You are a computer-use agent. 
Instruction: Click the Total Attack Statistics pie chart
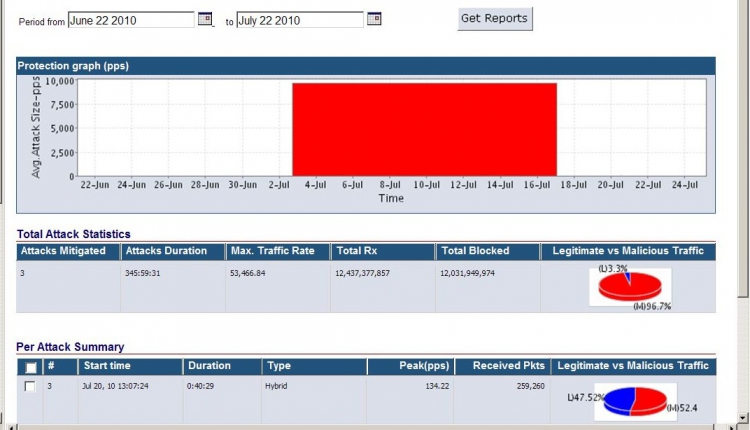tap(630, 287)
